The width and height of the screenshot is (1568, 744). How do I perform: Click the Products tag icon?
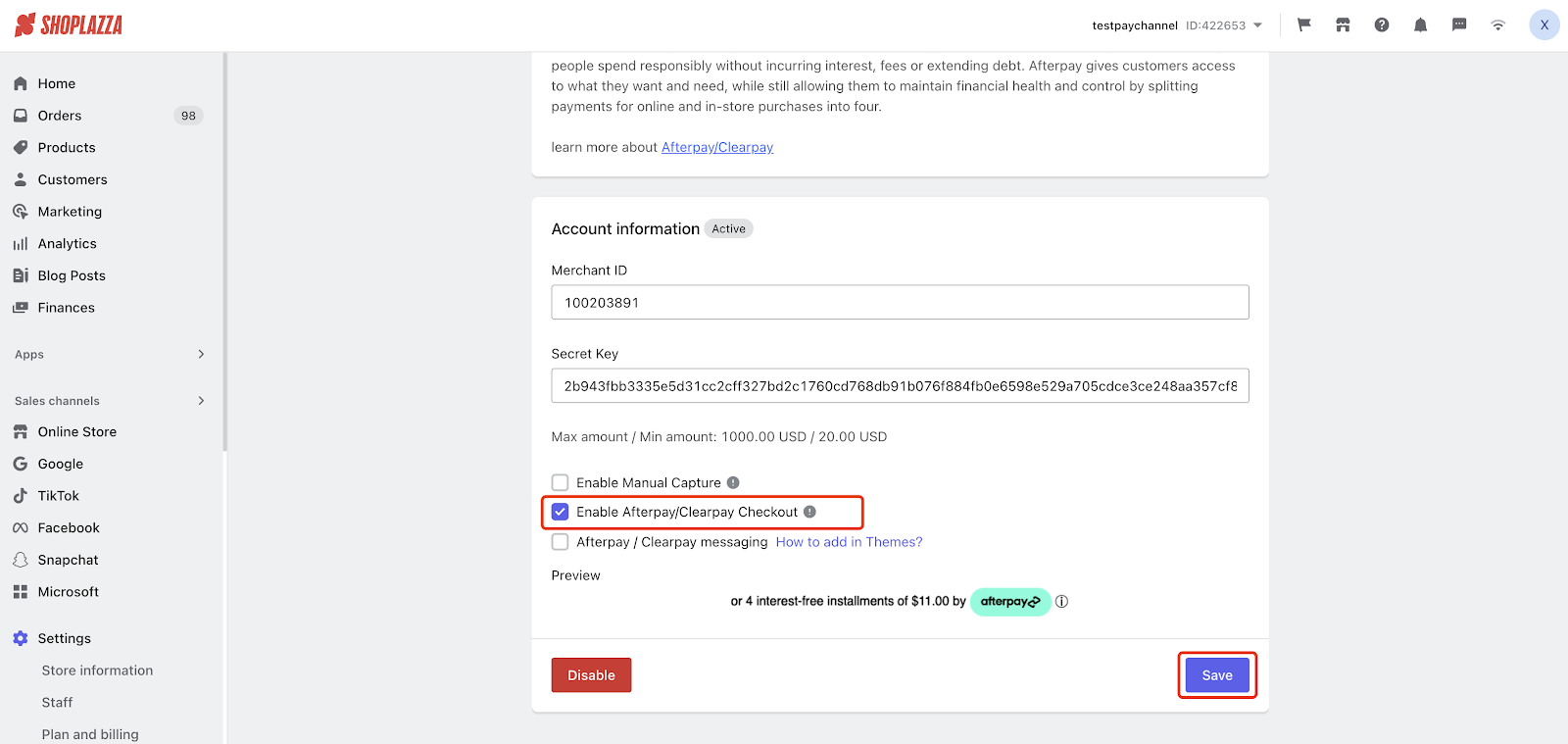[21, 148]
